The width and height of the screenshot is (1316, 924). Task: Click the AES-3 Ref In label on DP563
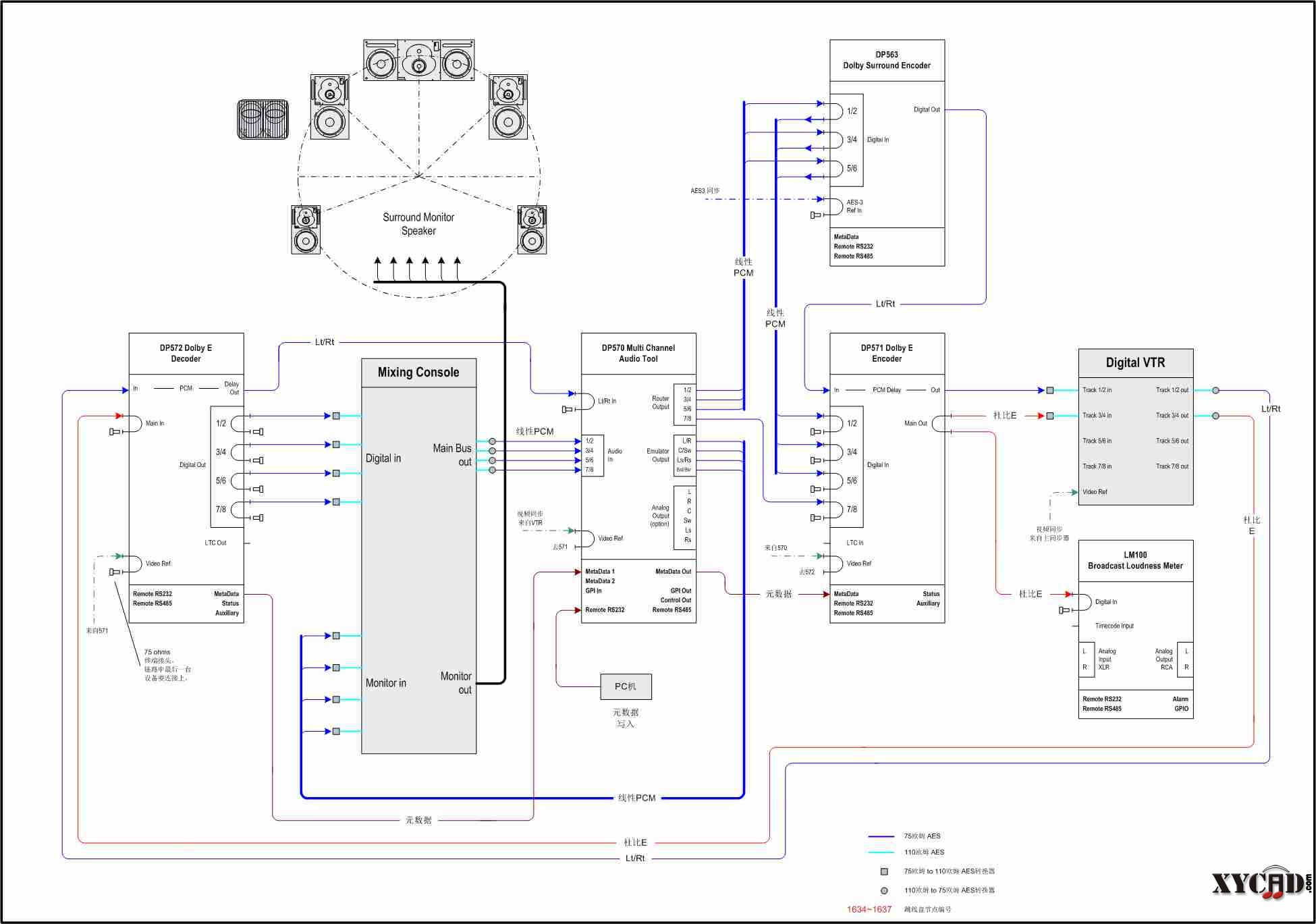pos(854,207)
